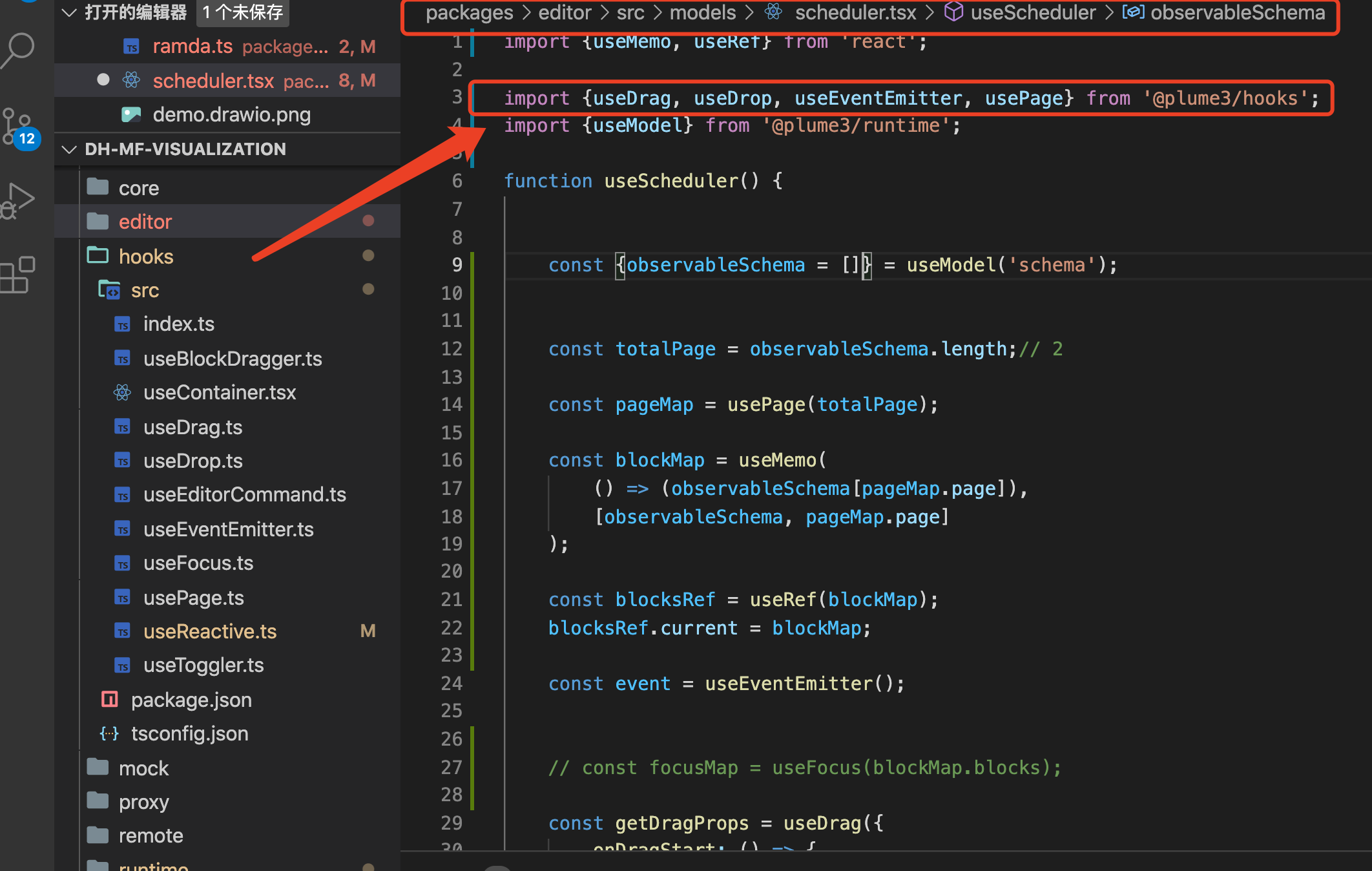Click the image icon beside demo.drawio.png

click(x=132, y=114)
